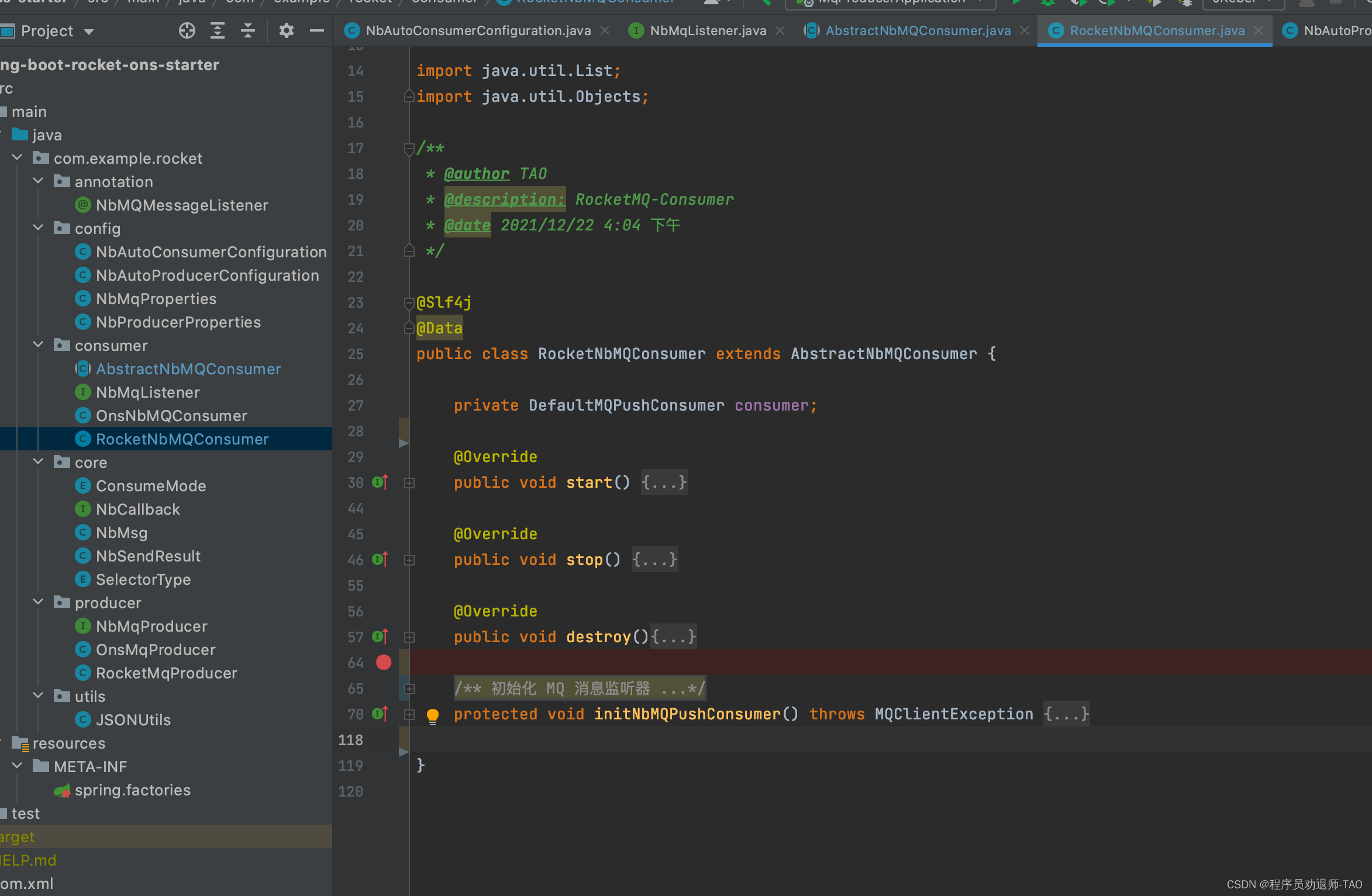Open the Project view dropdown
The image size is (1372, 896).
click(x=89, y=31)
